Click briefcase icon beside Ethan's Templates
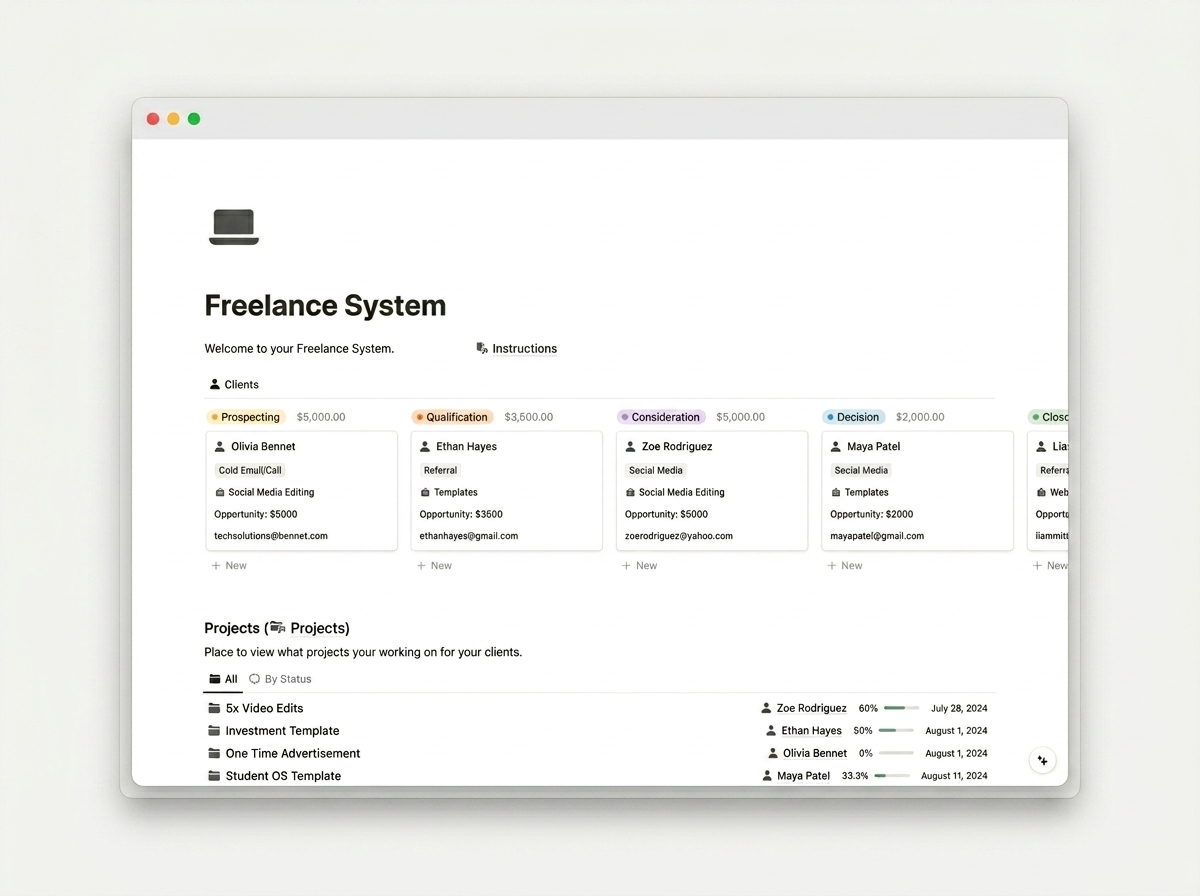 (x=425, y=492)
